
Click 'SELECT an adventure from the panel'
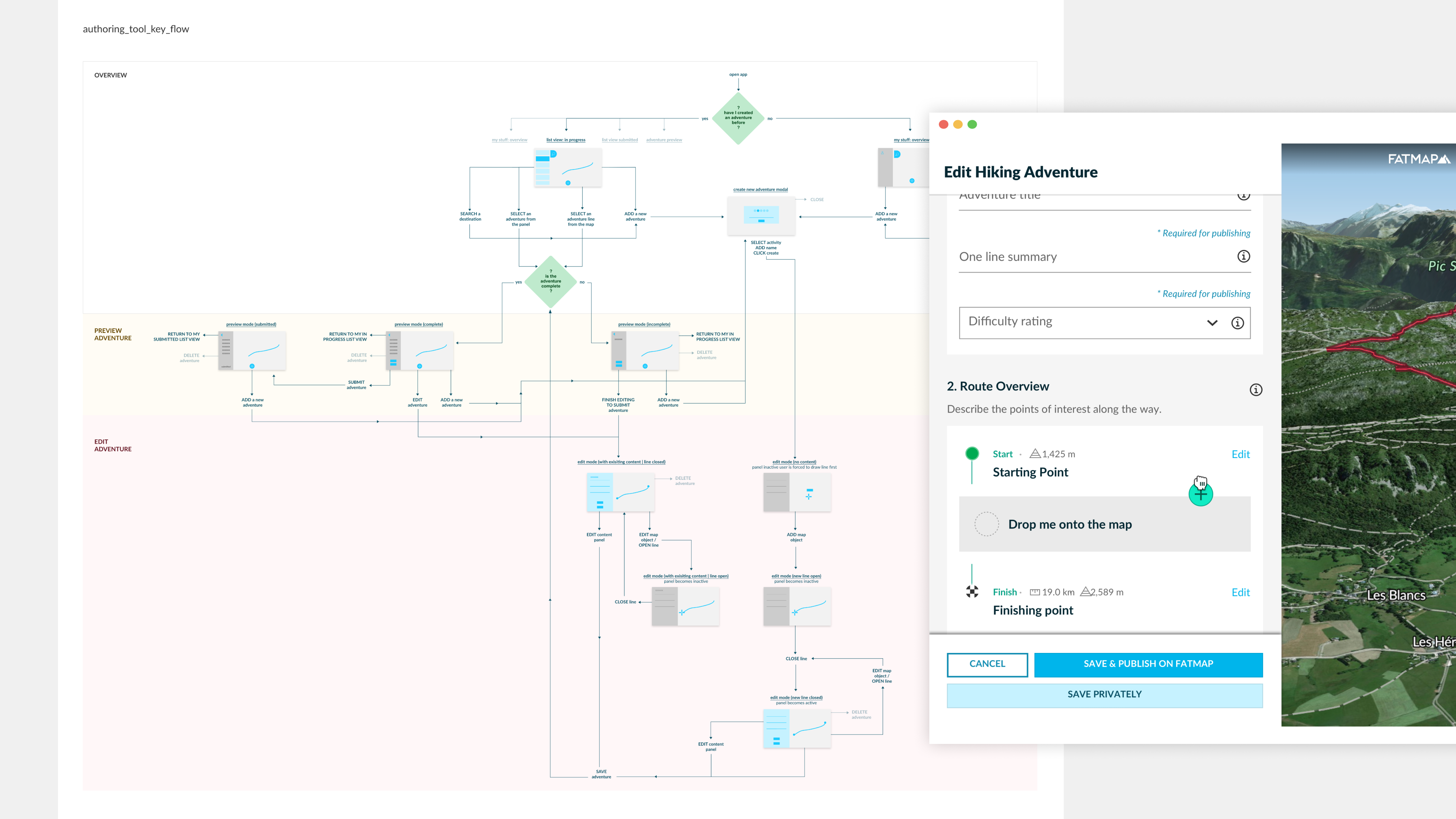click(520, 219)
